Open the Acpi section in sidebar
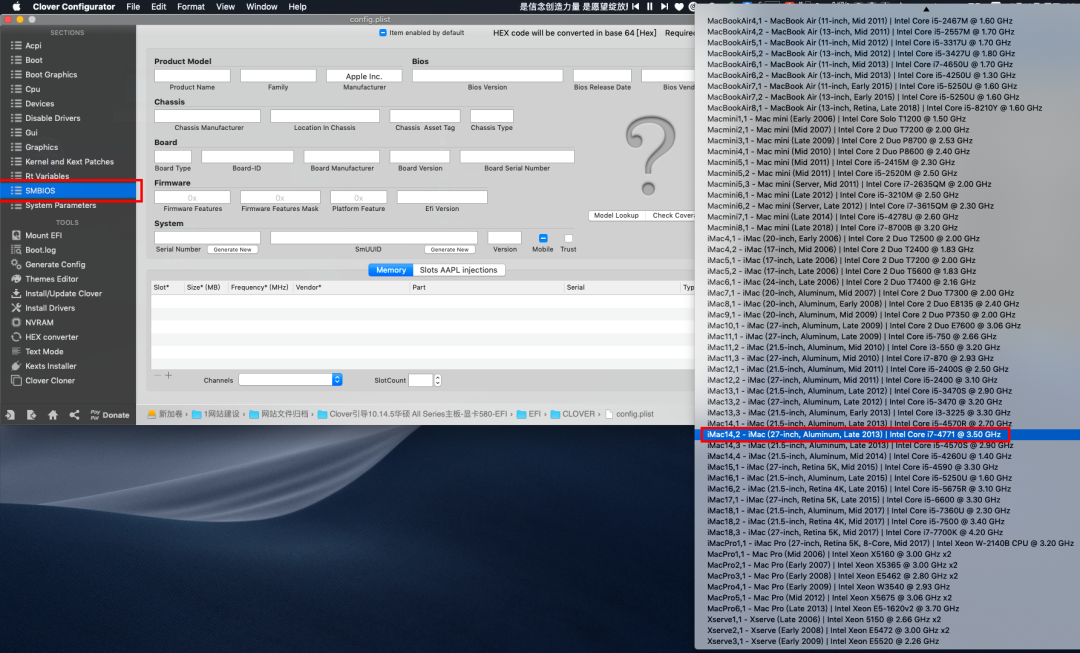Viewport: 1080px width, 653px height. pos(33,45)
